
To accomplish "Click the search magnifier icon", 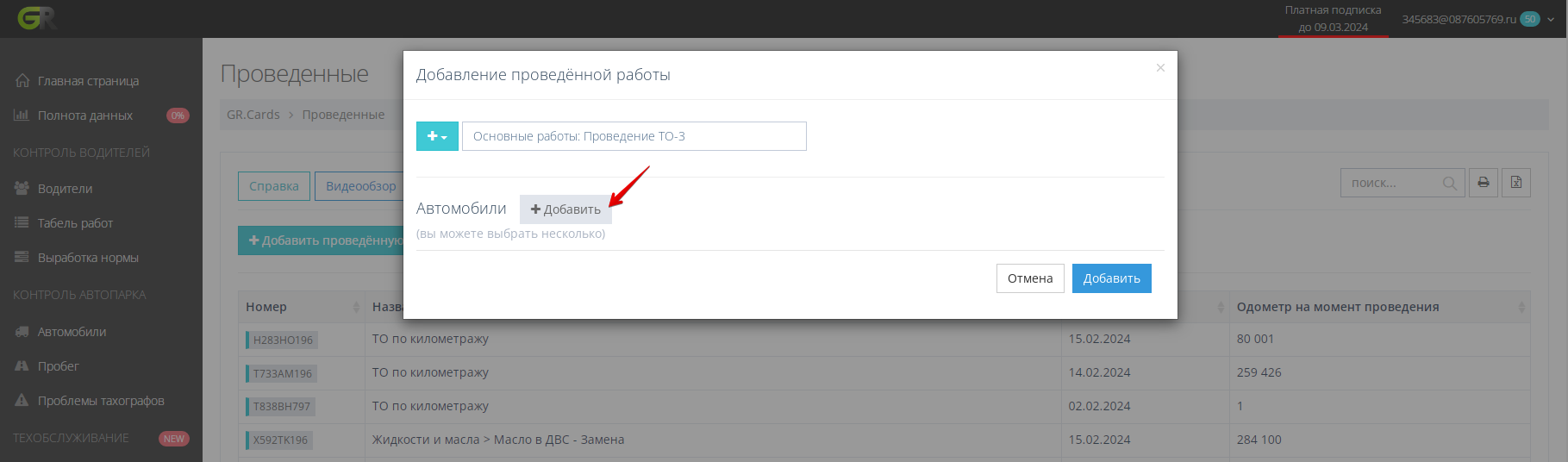I will tap(1449, 183).
